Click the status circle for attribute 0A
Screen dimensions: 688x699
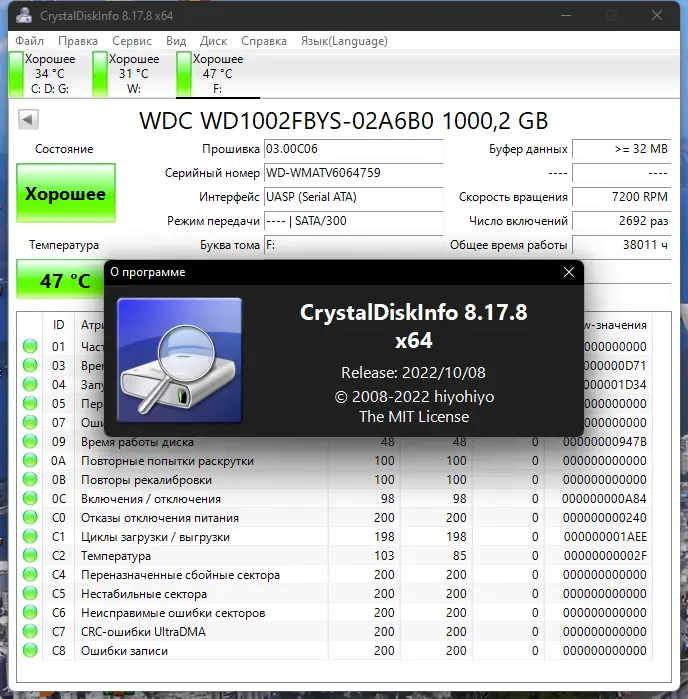(30, 461)
